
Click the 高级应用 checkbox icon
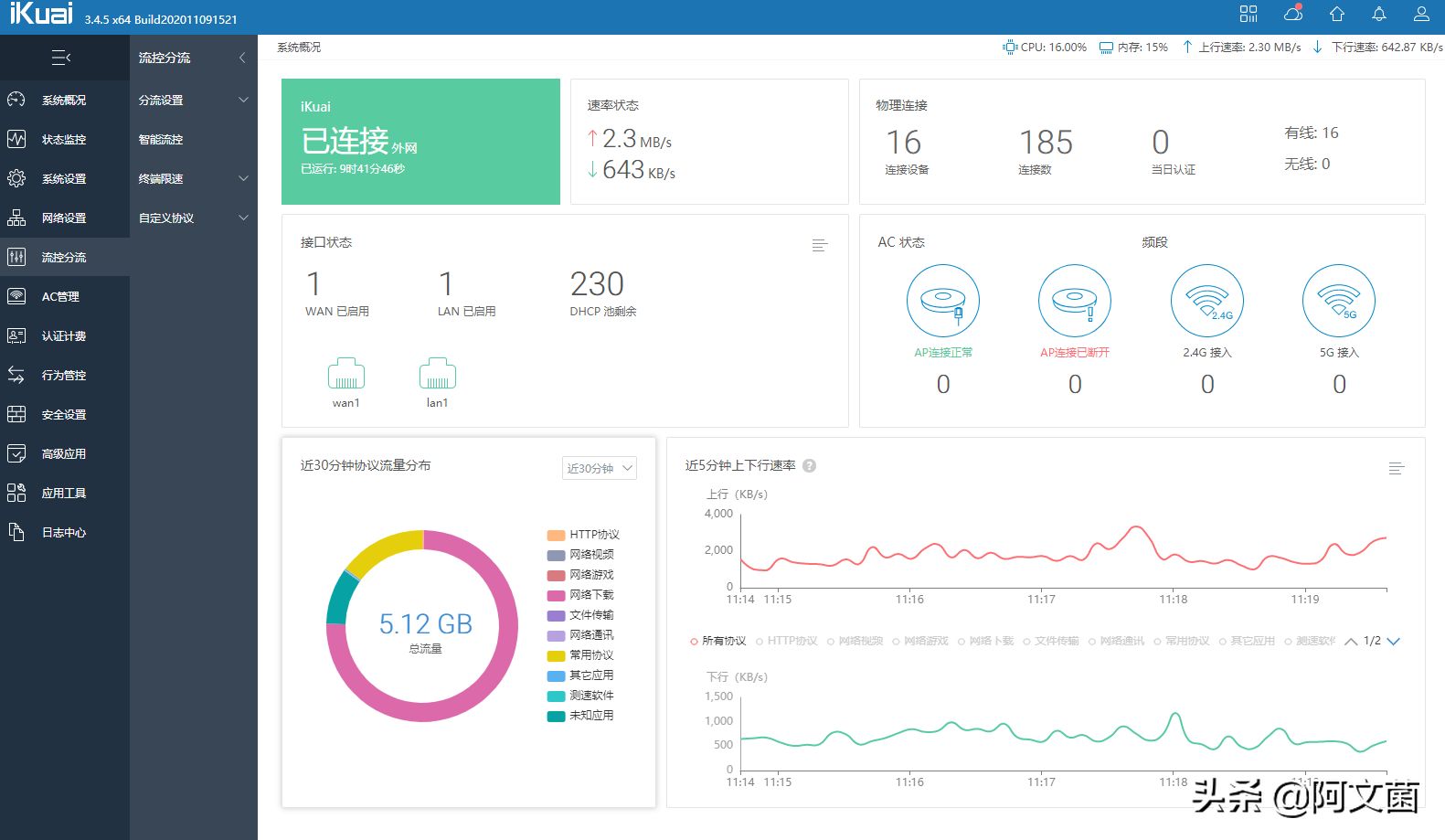point(16,453)
